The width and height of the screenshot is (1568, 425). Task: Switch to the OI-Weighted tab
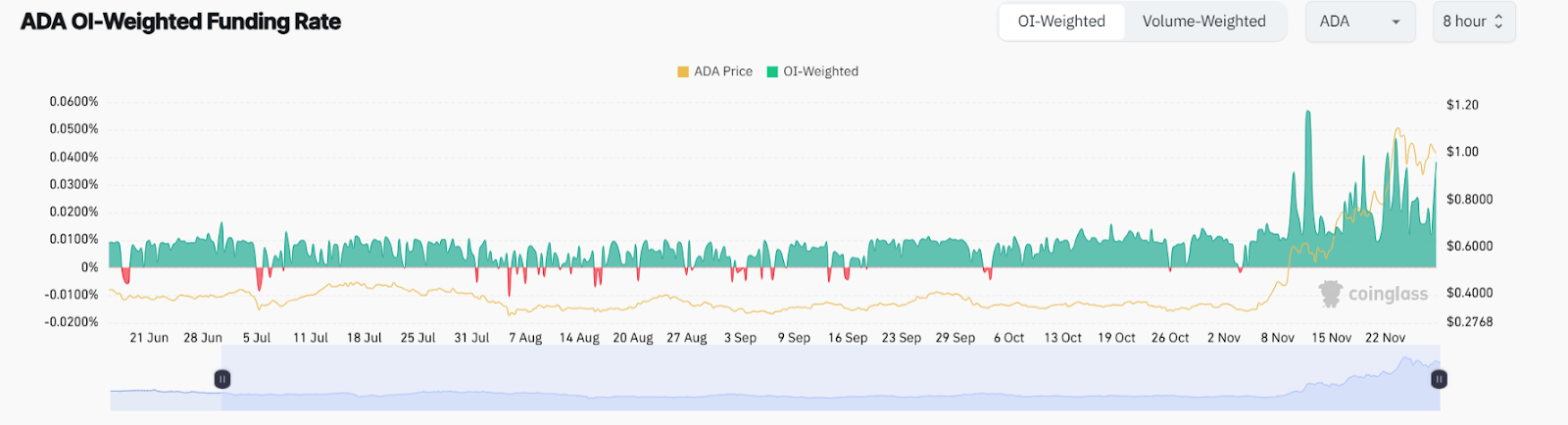(x=1061, y=22)
